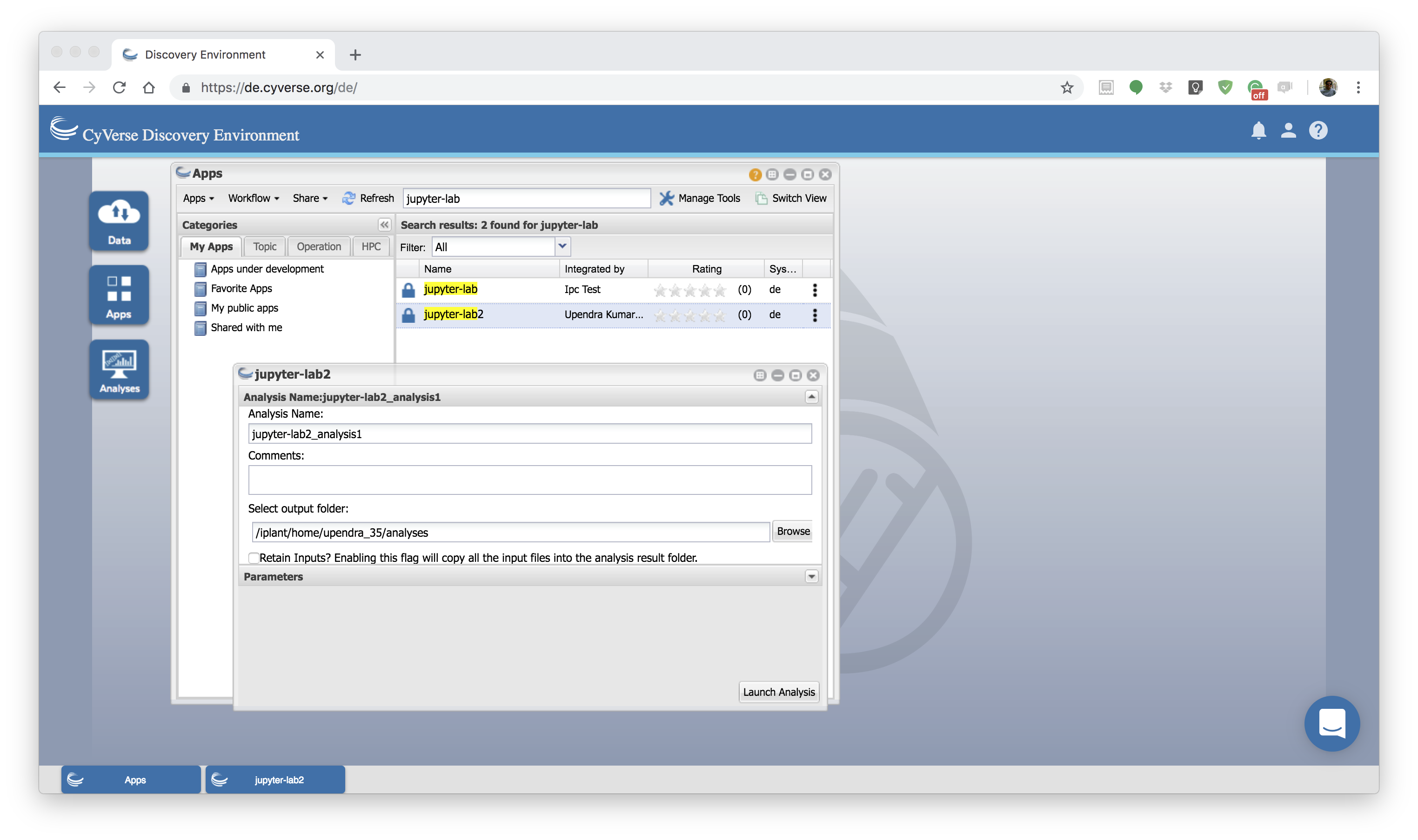The width and height of the screenshot is (1418, 840).
Task: Rate jupyter-lab2 with one star
Action: pos(660,315)
